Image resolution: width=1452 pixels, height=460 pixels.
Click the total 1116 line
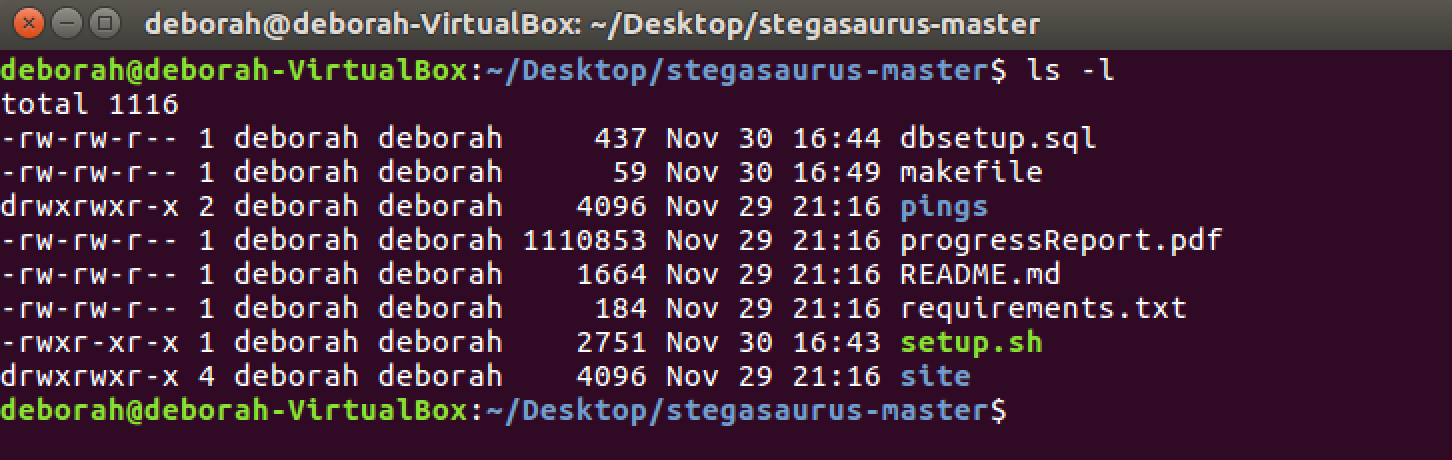click(90, 104)
